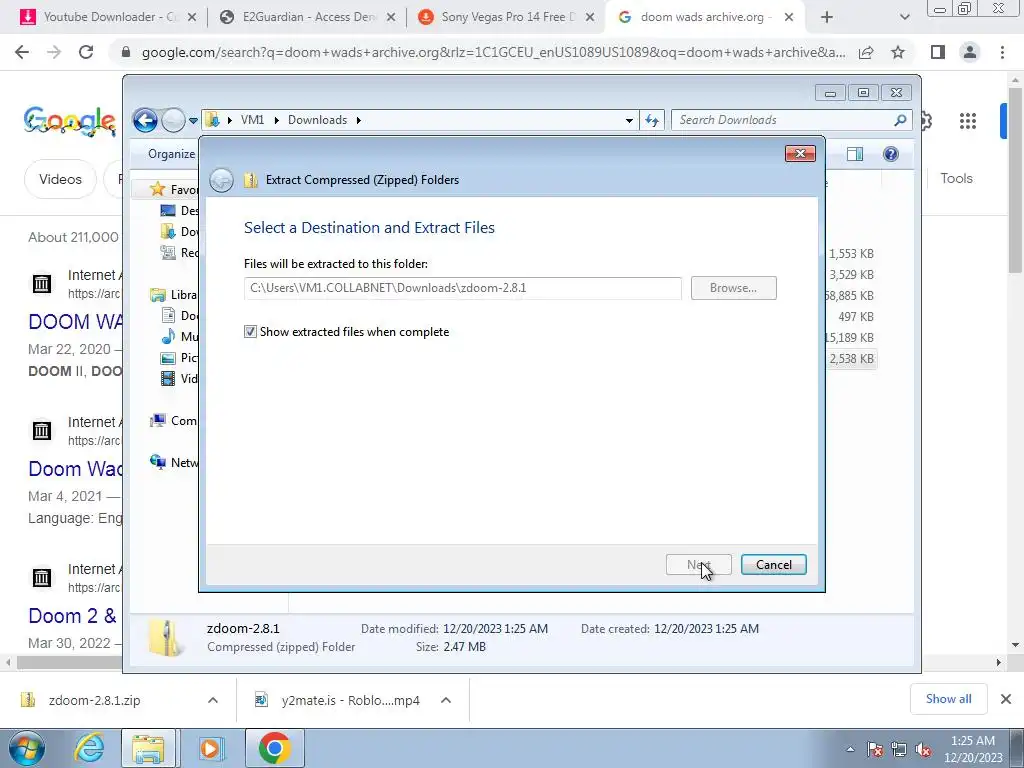This screenshot has height=768, width=1024.
Task: Open Google apps grid
Action: [968, 121]
